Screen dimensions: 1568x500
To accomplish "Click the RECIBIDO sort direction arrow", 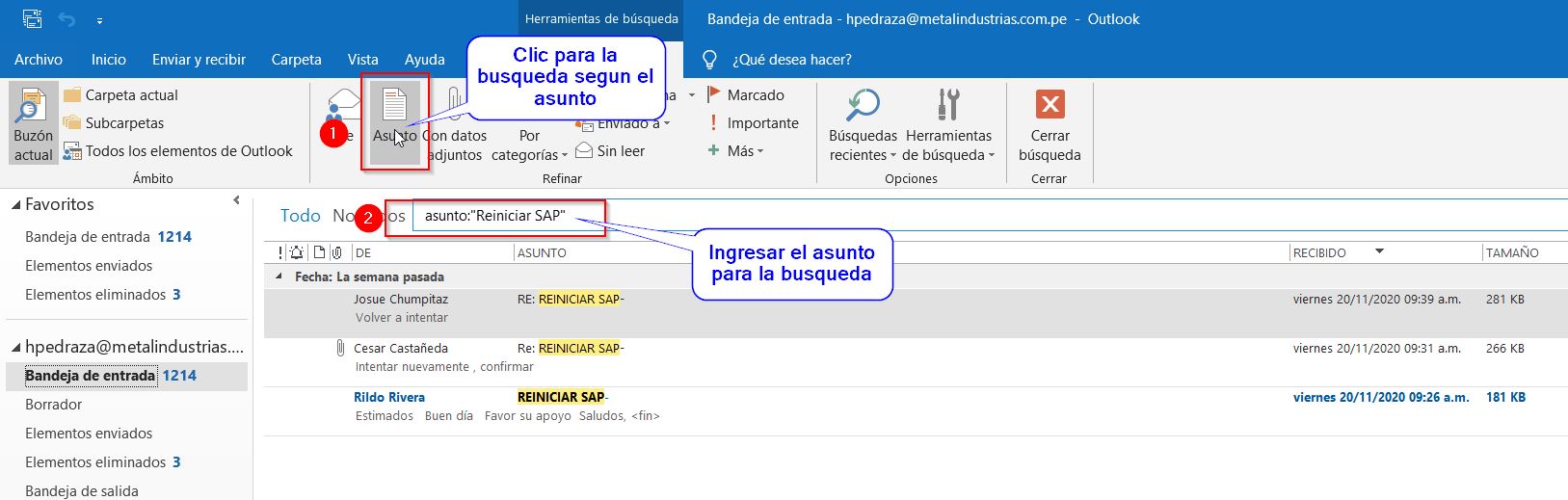I will pos(1379,251).
